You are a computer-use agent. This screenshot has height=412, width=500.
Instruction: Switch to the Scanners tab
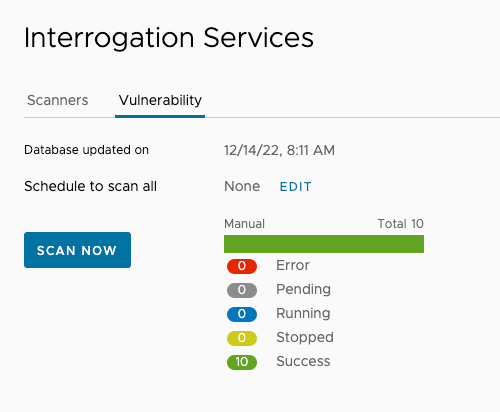tap(58, 100)
